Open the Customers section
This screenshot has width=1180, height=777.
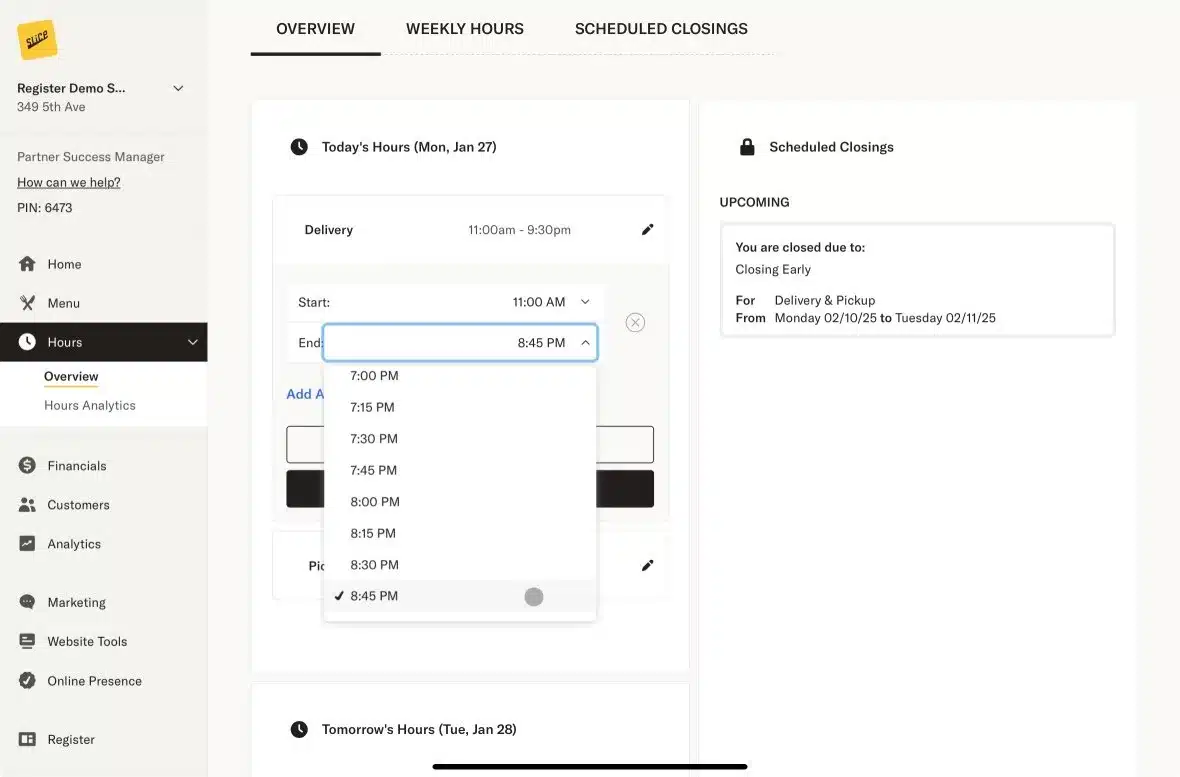point(79,504)
